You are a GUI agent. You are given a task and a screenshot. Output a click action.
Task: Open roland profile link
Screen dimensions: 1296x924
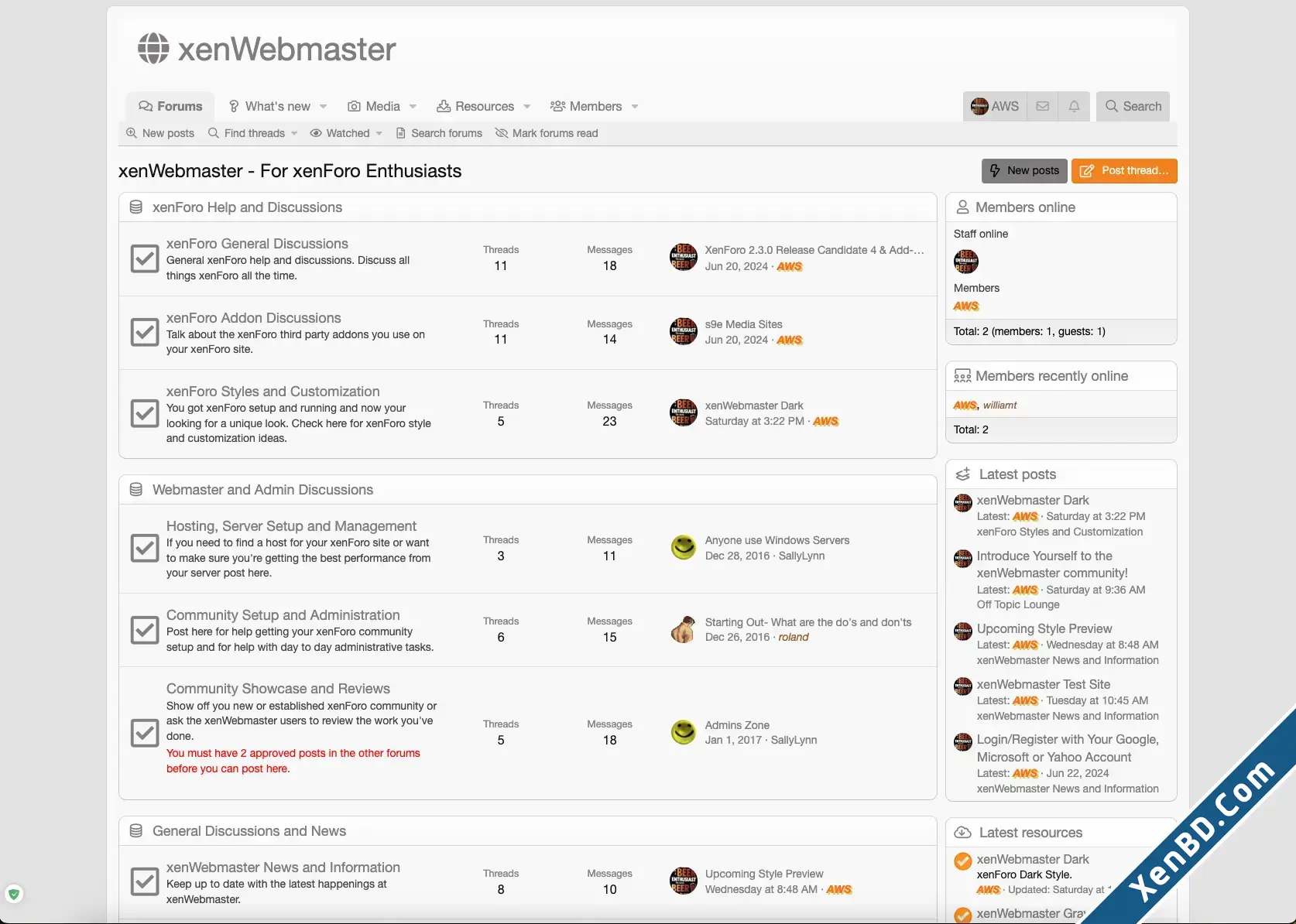point(794,637)
